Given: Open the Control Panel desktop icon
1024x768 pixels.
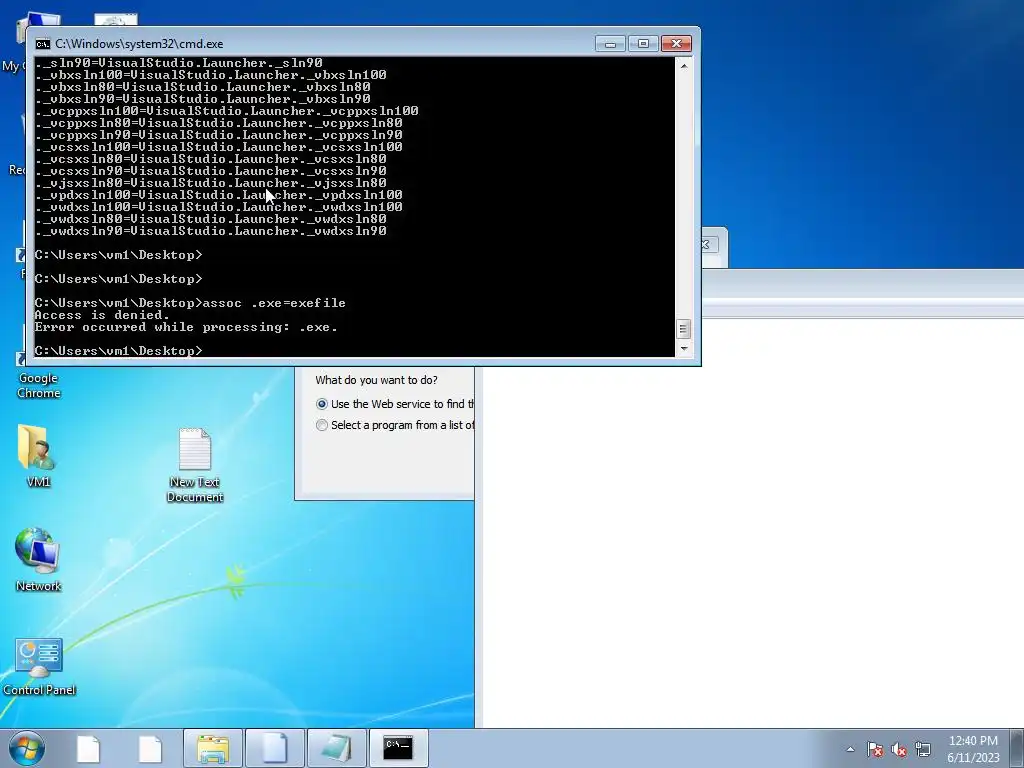Looking at the screenshot, I should 39,667.
